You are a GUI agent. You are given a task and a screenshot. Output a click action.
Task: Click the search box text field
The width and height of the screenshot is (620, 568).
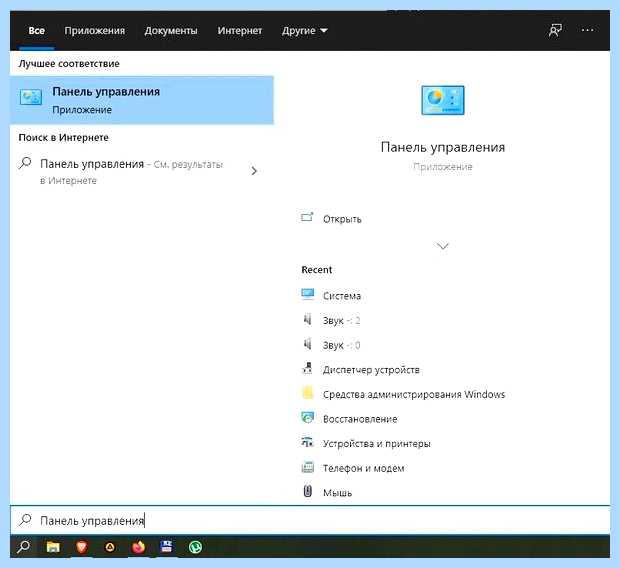[x=310, y=520]
